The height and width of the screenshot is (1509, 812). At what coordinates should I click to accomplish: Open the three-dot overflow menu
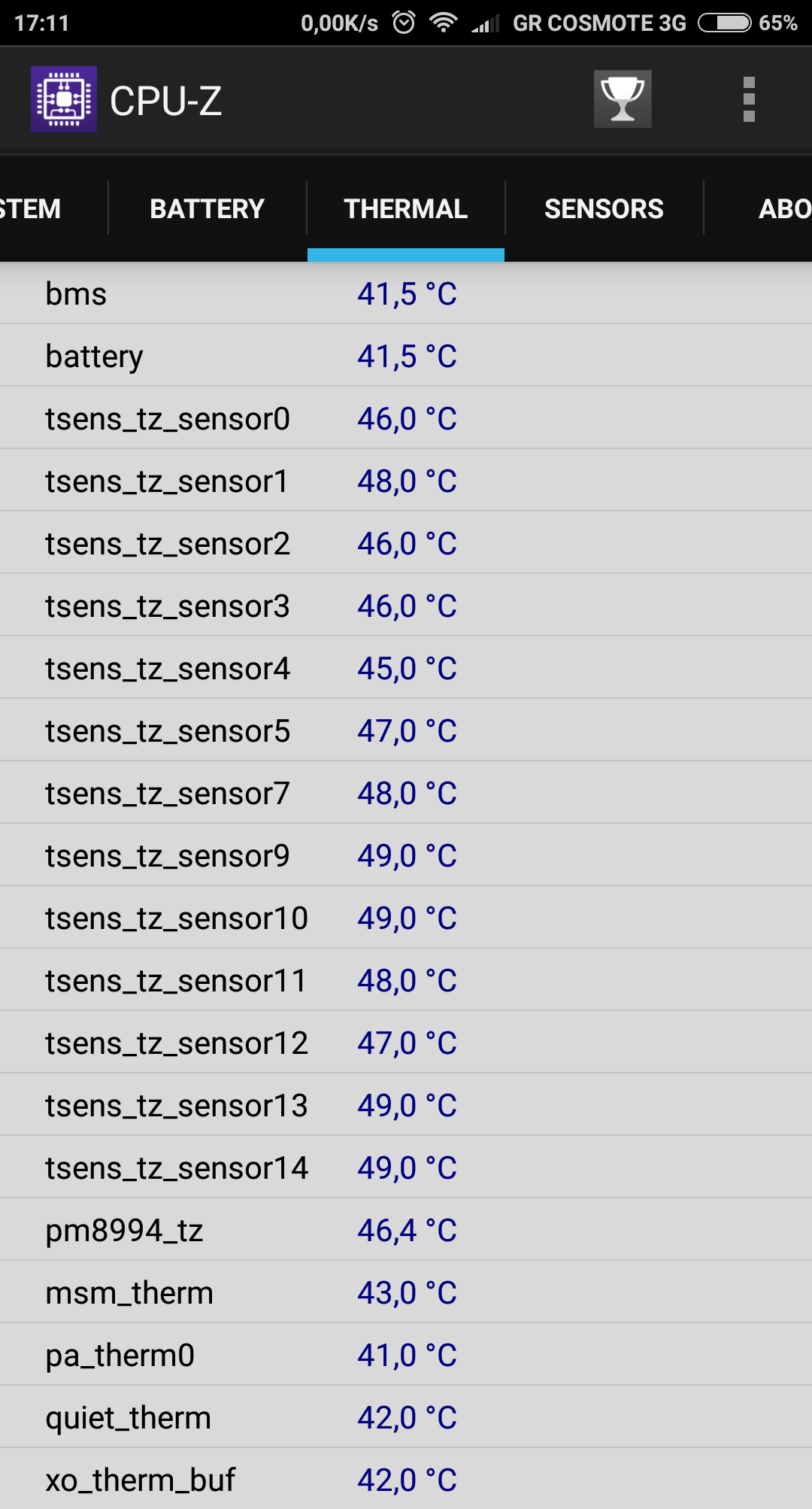tap(748, 99)
